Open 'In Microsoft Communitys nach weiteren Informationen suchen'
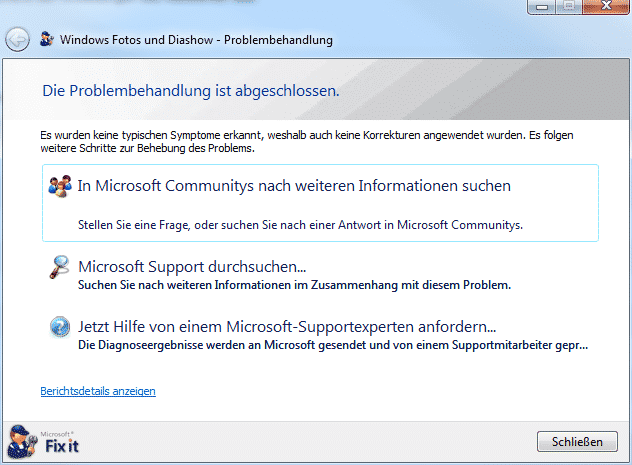This screenshot has height=465, width=632. coord(320,203)
